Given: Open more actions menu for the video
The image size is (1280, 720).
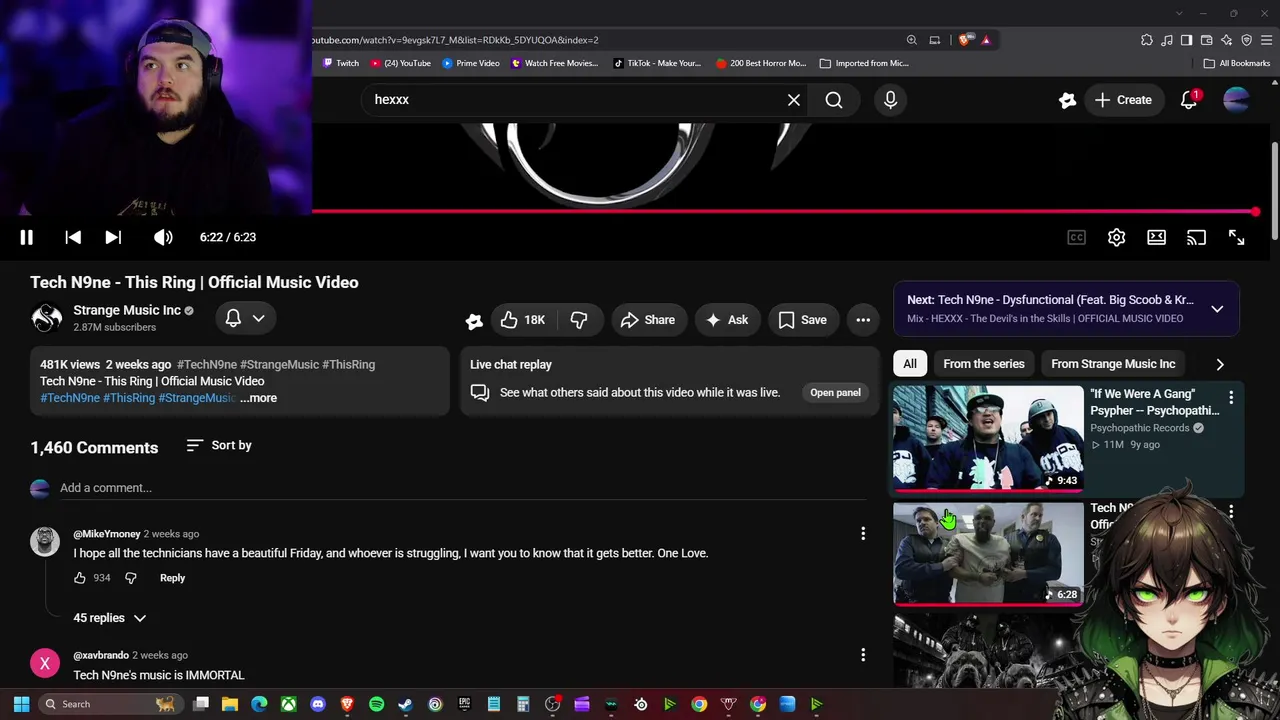Looking at the screenshot, I should tap(863, 320).
